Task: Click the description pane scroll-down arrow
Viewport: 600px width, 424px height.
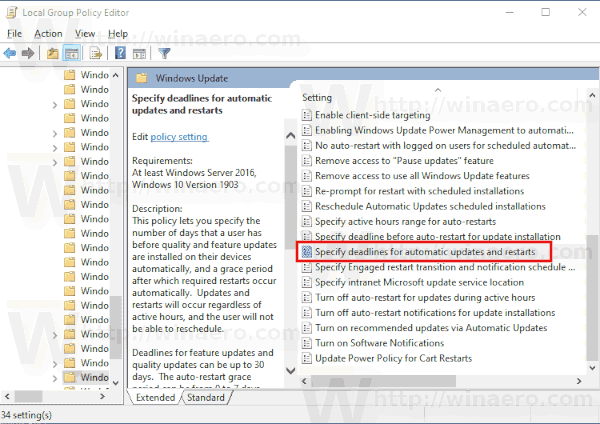Action: (x=290, y=370)
